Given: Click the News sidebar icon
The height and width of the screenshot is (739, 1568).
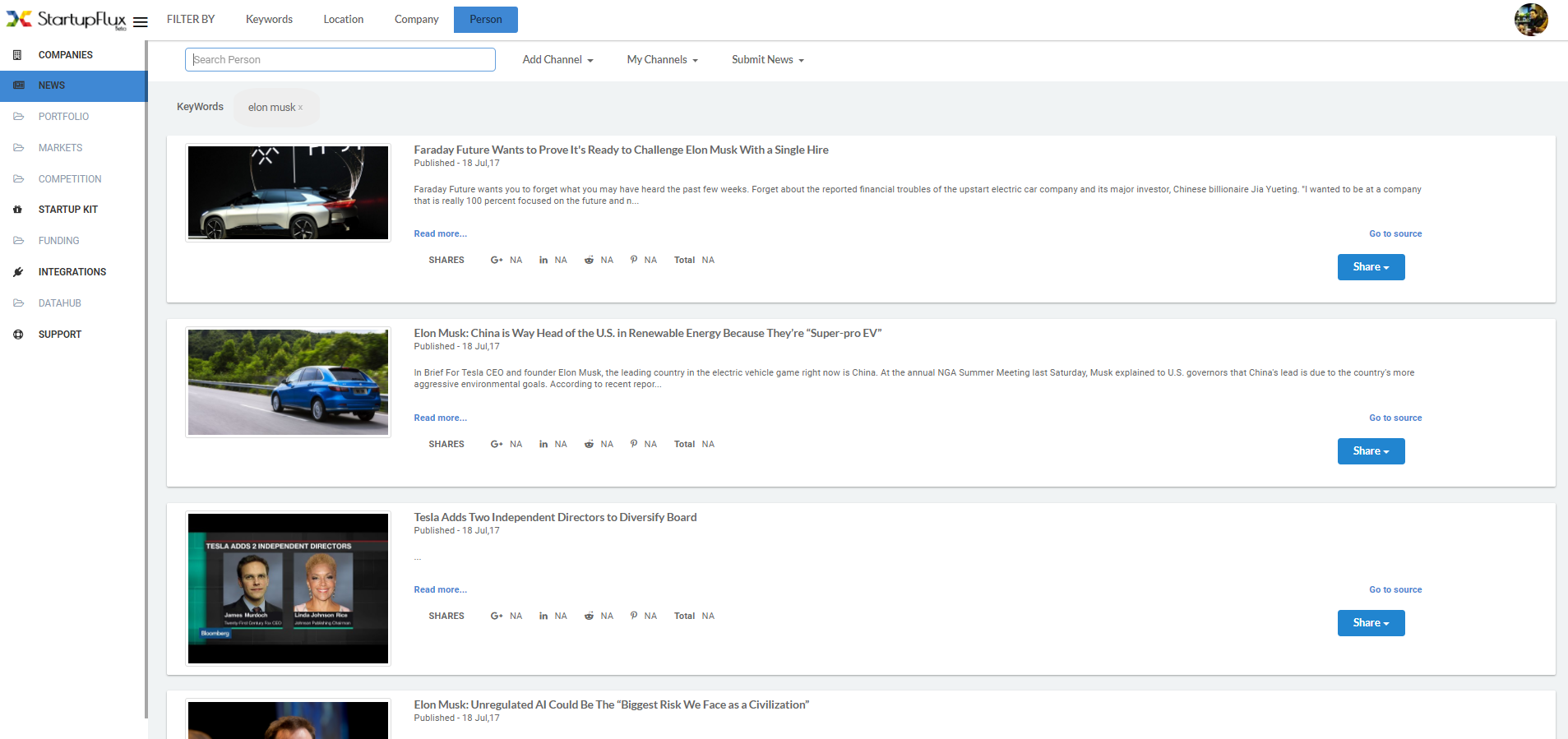Looking at the screenshot, I should coord(18,85).
